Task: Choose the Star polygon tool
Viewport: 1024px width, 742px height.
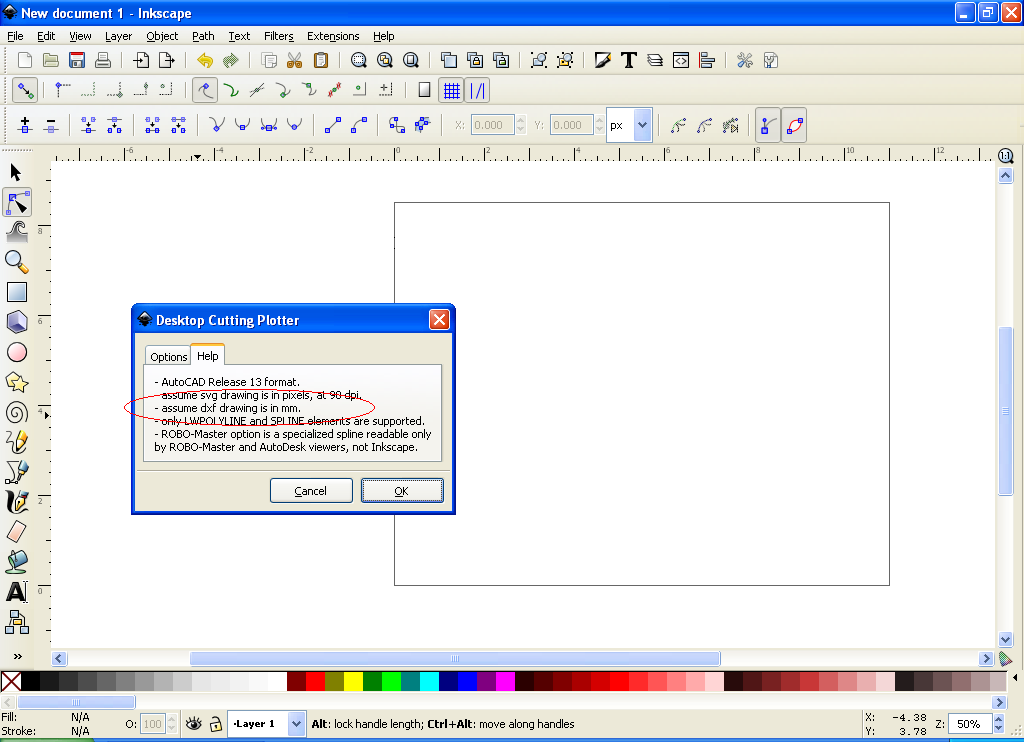Action: pyautogui.click(x=17, y=382)
